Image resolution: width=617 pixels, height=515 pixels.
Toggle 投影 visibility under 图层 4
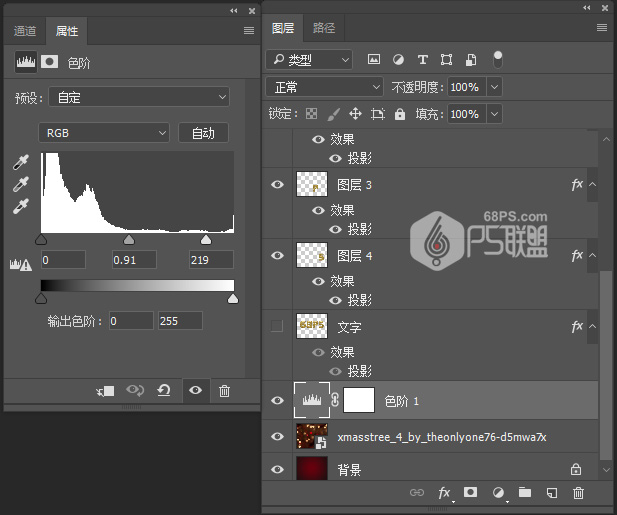click(x=335, y=301)
